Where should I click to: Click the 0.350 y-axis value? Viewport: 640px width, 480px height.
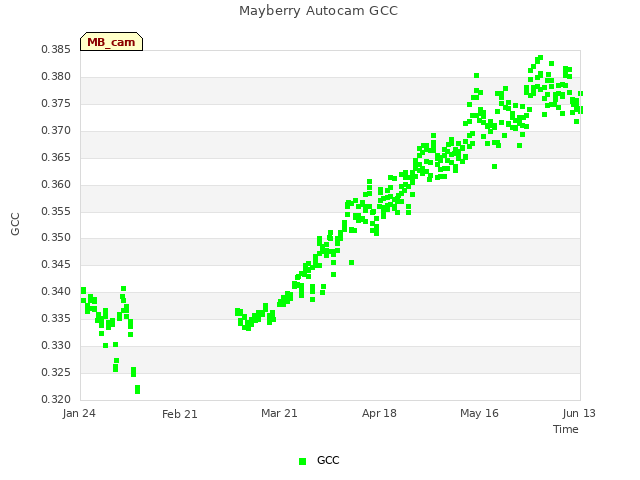[56, 238]
